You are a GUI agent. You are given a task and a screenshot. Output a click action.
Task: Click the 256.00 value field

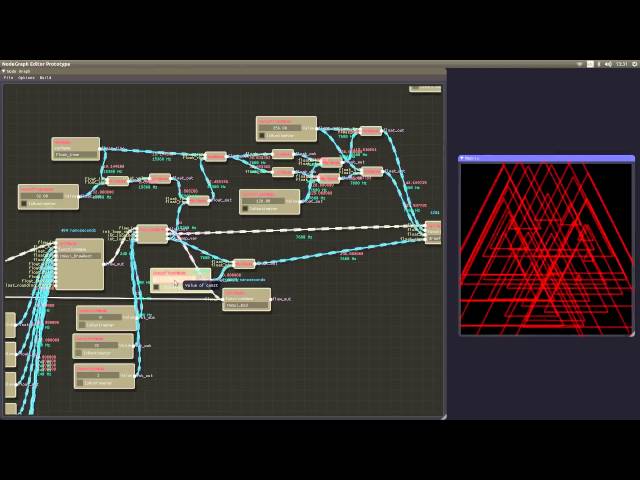(x=280, y=128)
